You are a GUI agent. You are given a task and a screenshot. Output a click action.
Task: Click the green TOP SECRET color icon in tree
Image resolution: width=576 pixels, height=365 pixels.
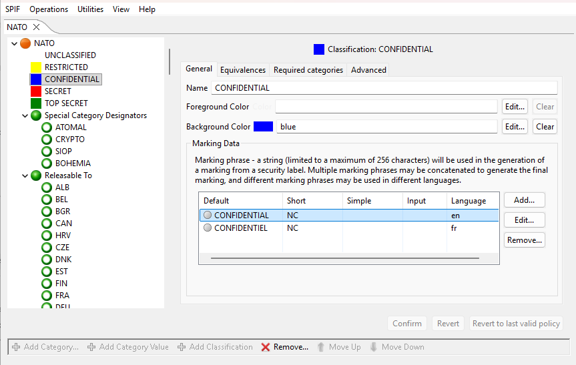pos(36,103)
